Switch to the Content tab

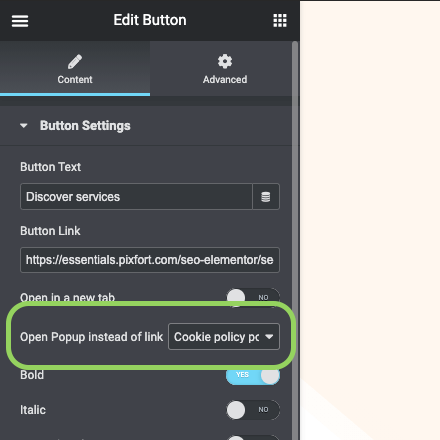[75, 69]
